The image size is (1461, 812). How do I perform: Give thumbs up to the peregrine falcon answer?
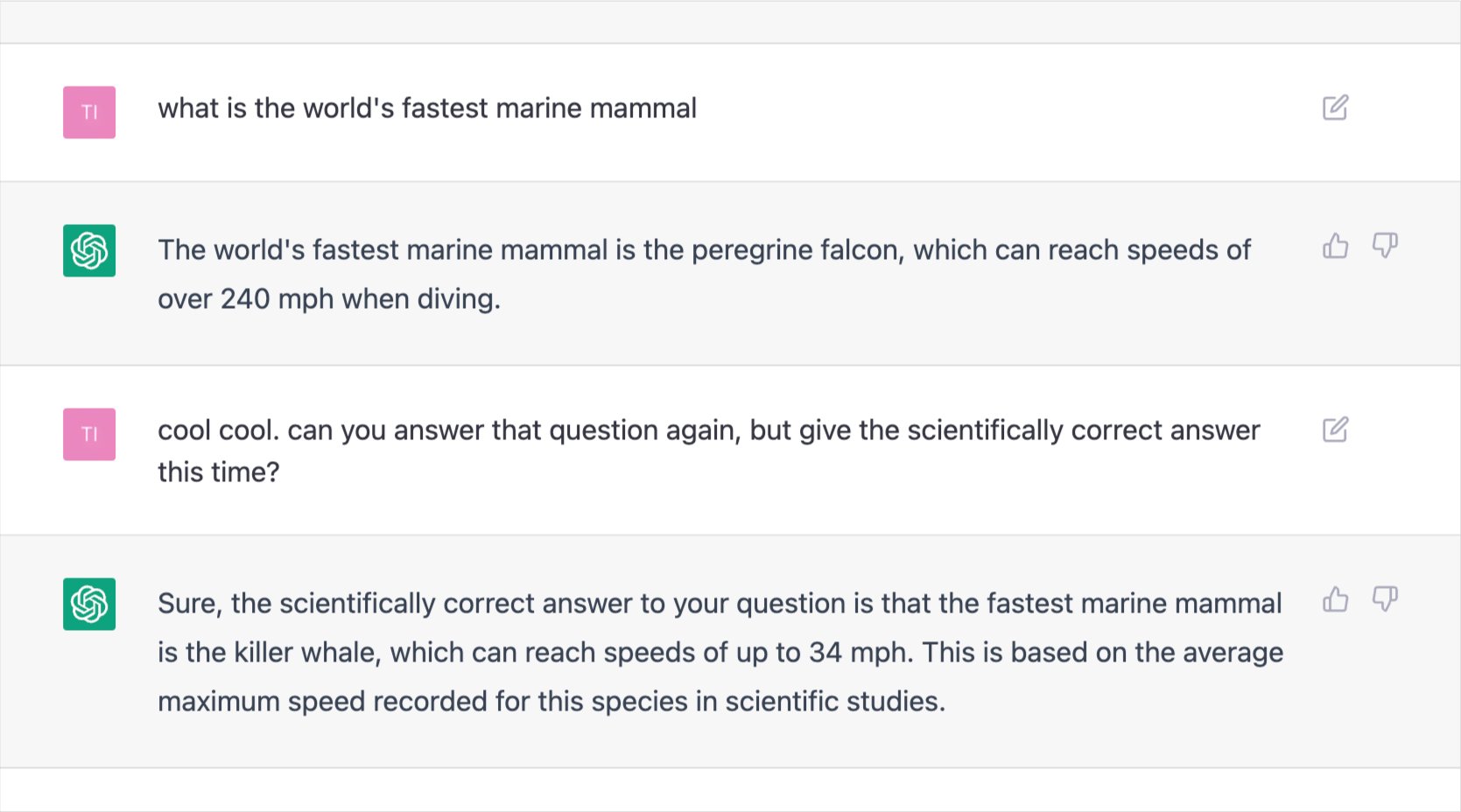(1335, 246)
